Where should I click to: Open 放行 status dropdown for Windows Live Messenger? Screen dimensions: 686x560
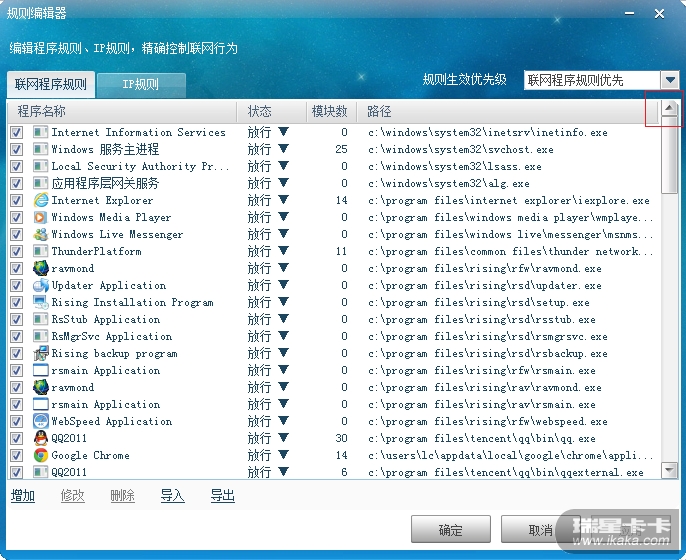[284, 234]
